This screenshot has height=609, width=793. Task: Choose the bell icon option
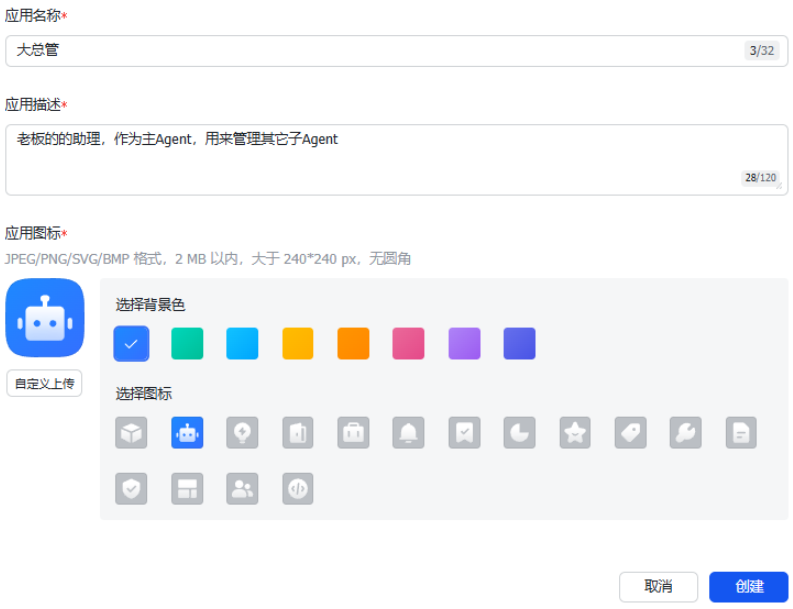pos(408,432)
